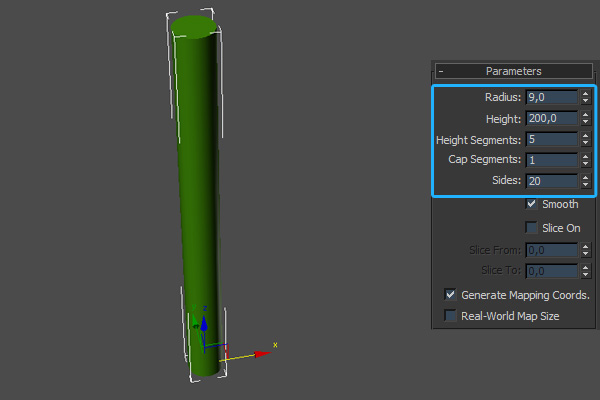Collapse the Parameters rollout
This screenshot has height=400, width=600.
click(x=441, y=71)
